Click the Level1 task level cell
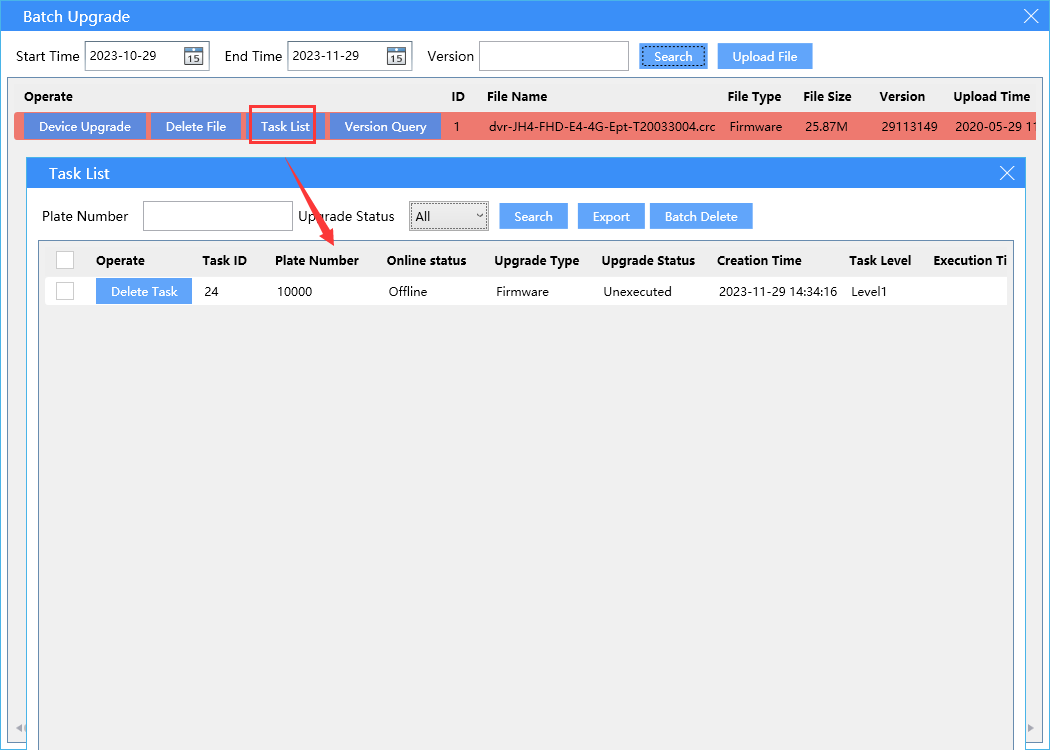 click(869, 291)
